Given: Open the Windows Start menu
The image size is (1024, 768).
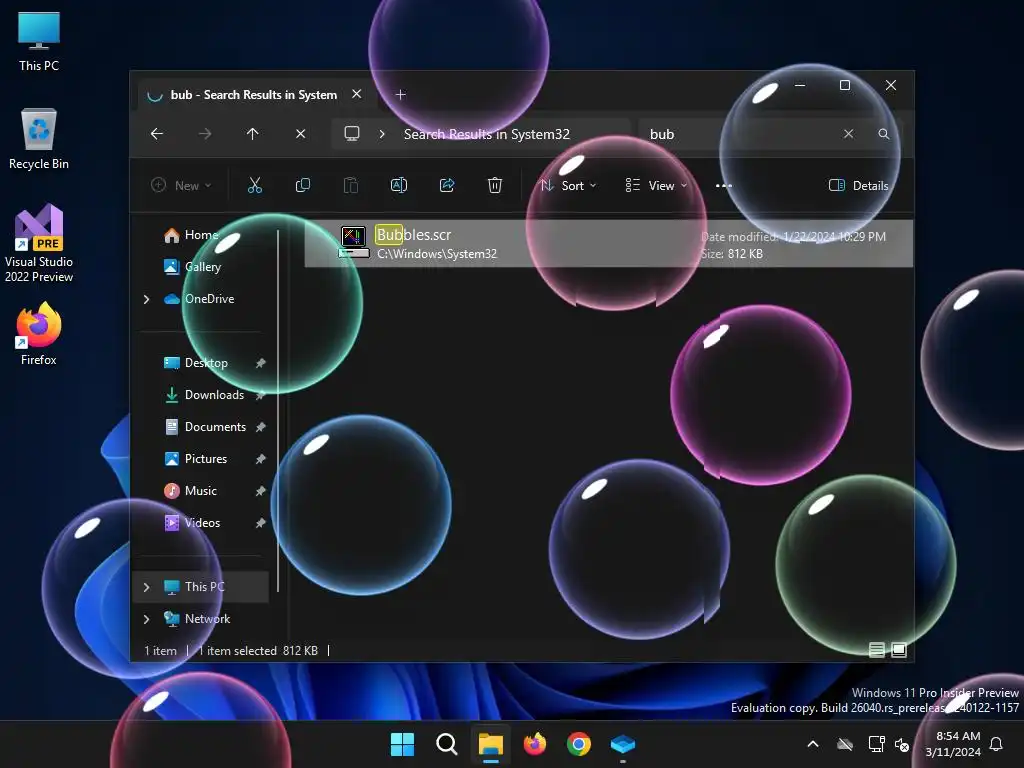Looking at the screenshot, I should [x=402, y=744].
